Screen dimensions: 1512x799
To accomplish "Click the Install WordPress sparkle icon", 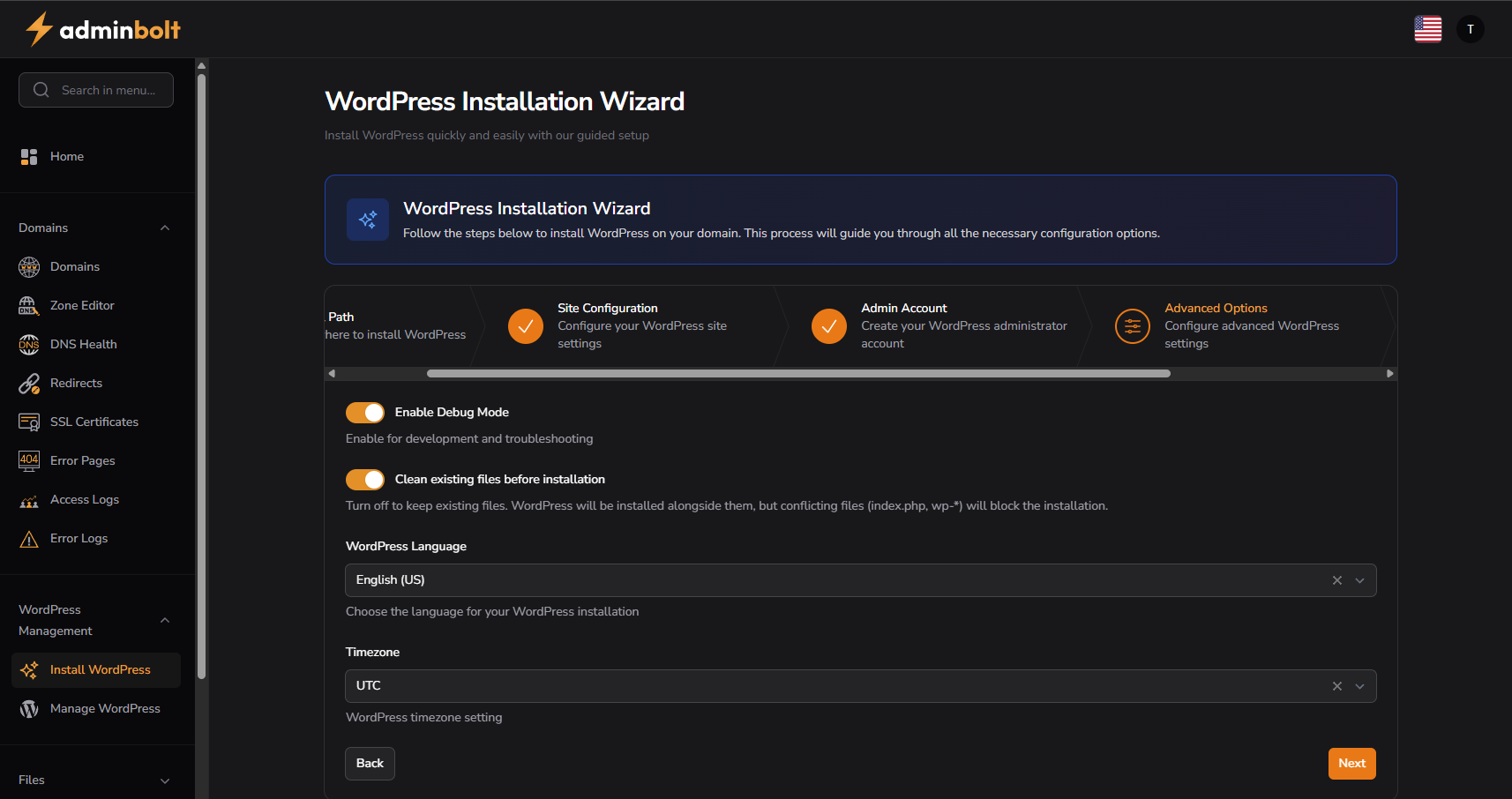I will point(29,670).
